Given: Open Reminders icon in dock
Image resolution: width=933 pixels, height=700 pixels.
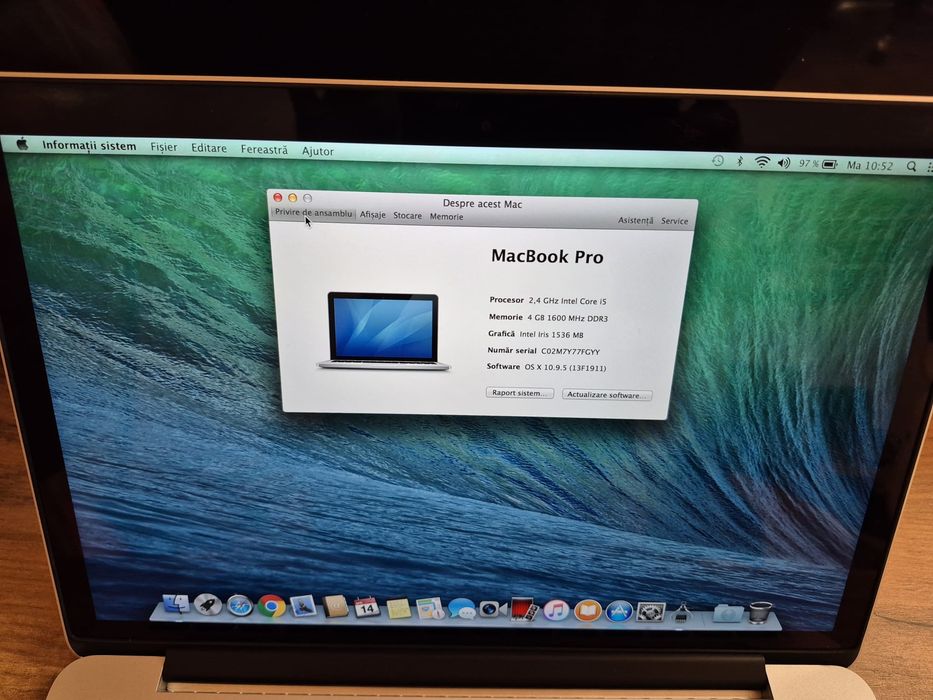Looking at the screenshot, I should coord(430,608).
